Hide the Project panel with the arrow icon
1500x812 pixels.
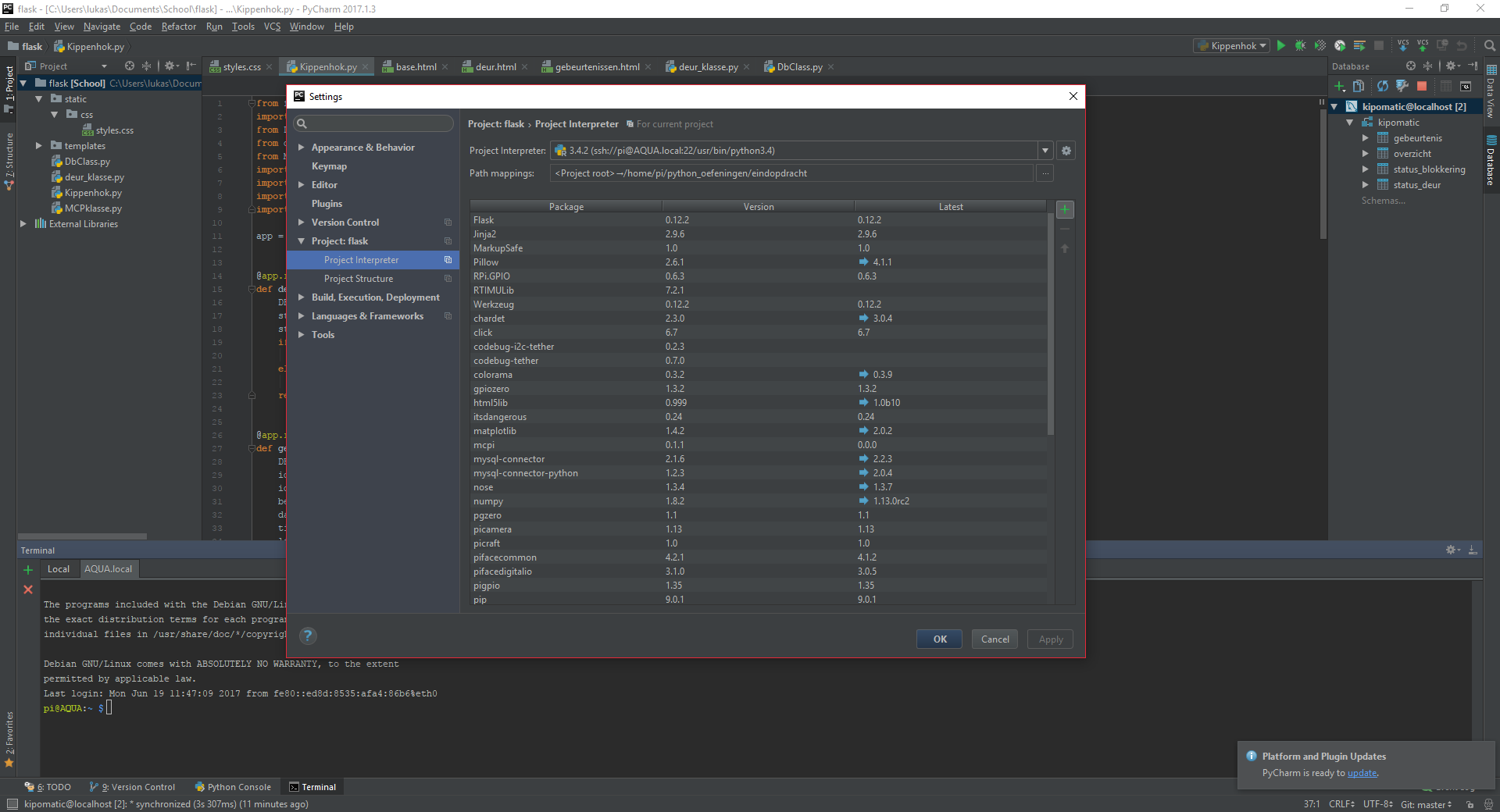tap(191, 66)
